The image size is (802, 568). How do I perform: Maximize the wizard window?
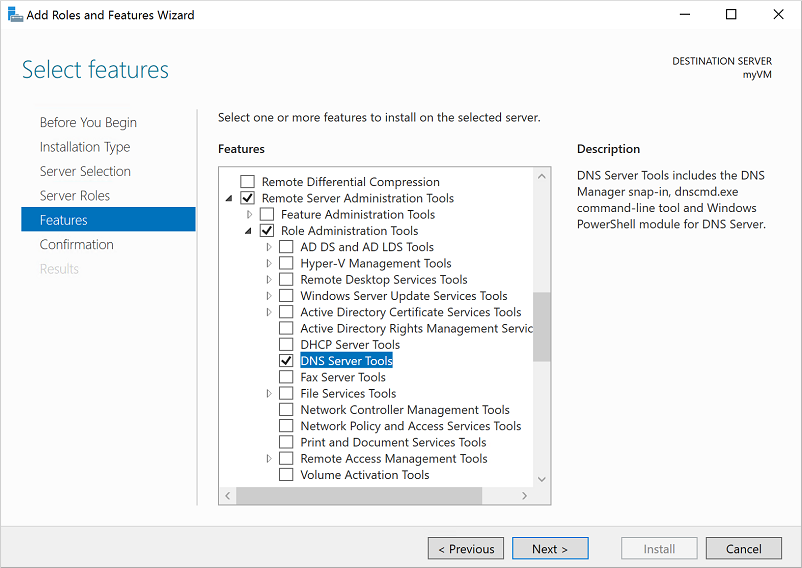click(x=731, y=15)
